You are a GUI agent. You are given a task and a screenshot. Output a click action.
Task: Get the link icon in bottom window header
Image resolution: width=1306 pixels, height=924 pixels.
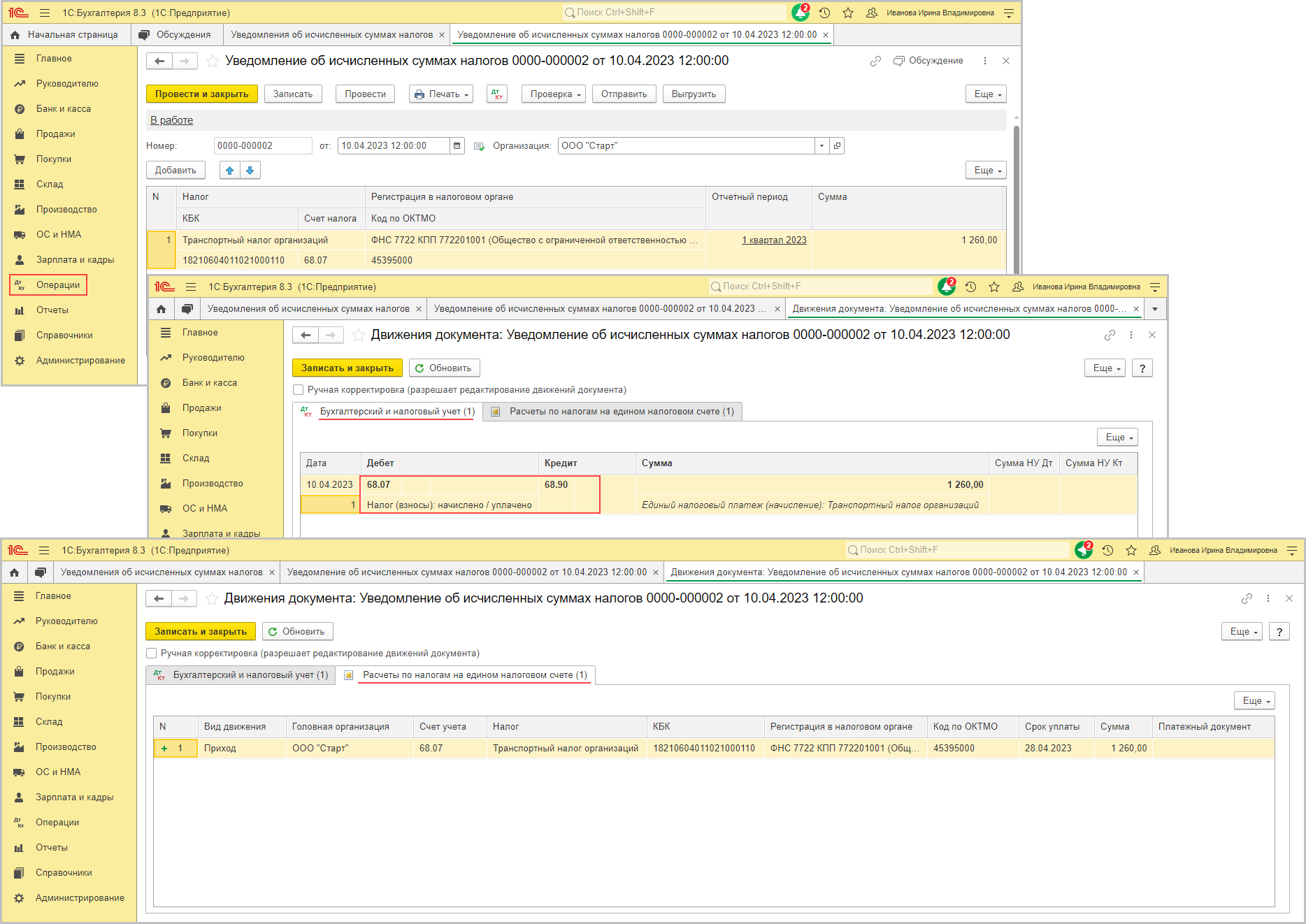tap(1247, 598)
